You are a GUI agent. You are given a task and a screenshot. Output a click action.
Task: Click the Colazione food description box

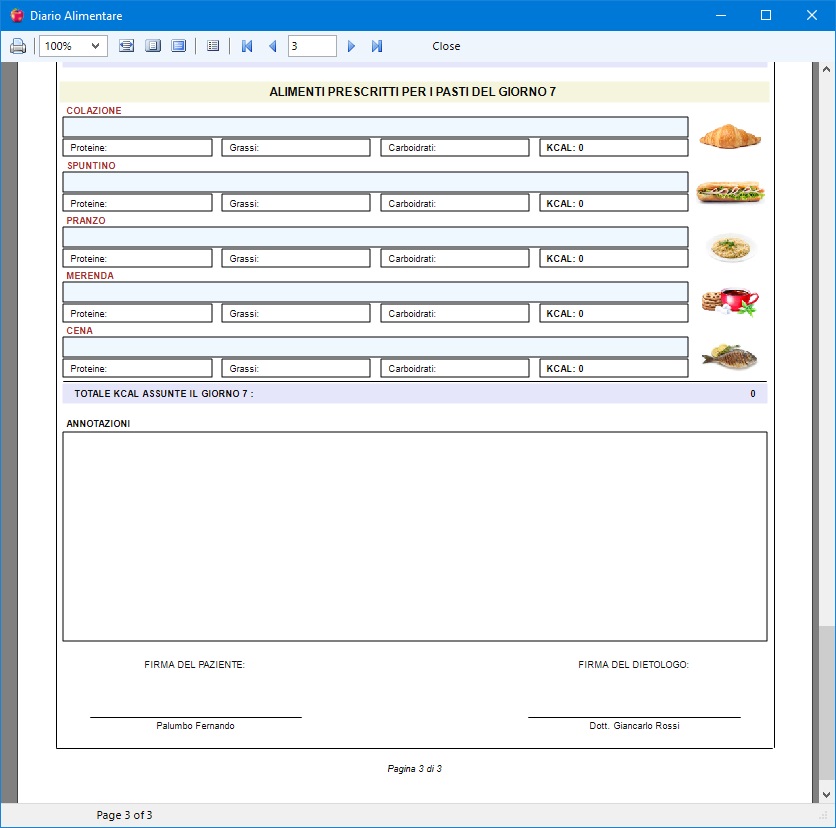[375, 127]
